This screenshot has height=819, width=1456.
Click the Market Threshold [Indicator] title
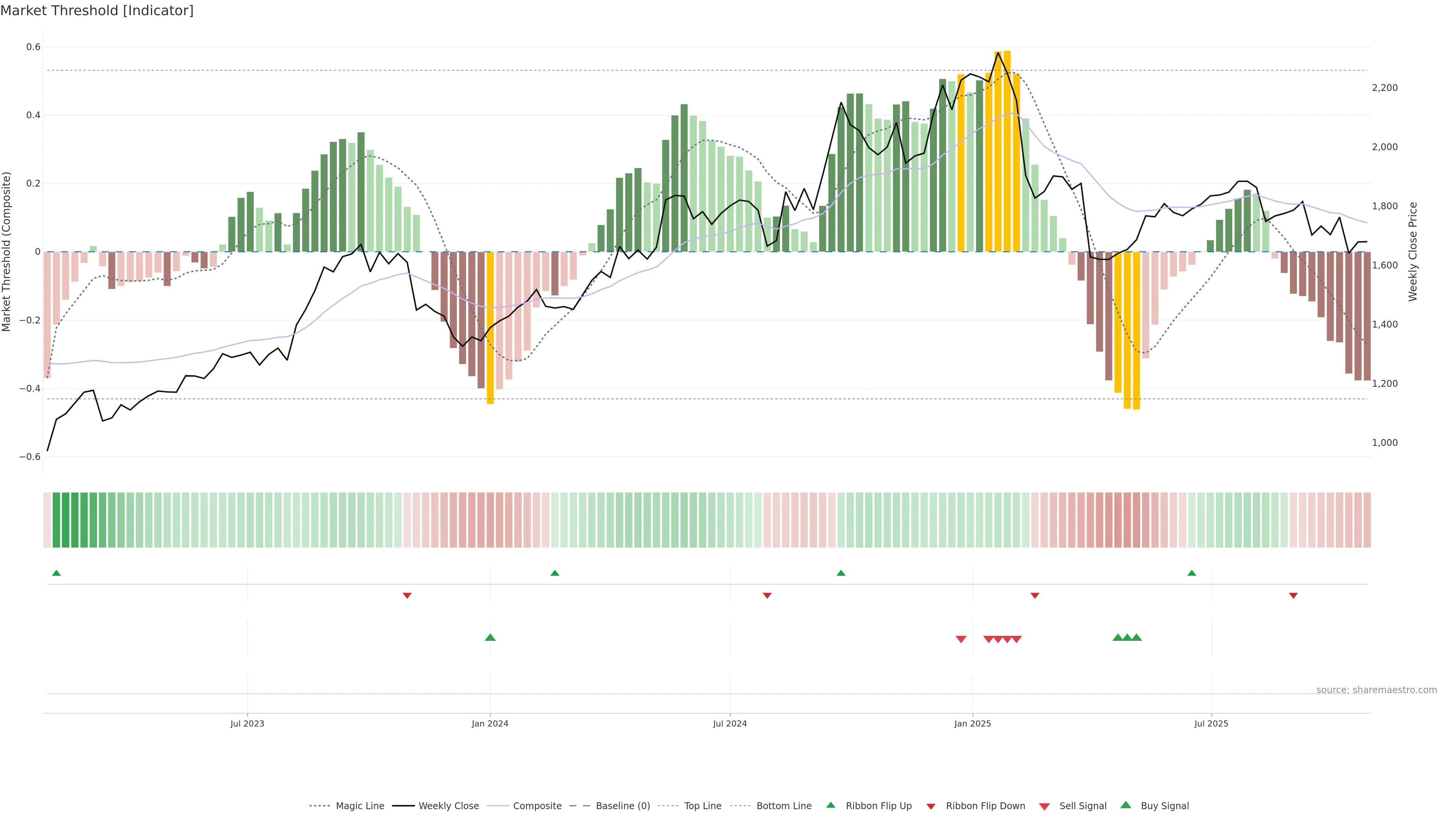tap(97, 11)
